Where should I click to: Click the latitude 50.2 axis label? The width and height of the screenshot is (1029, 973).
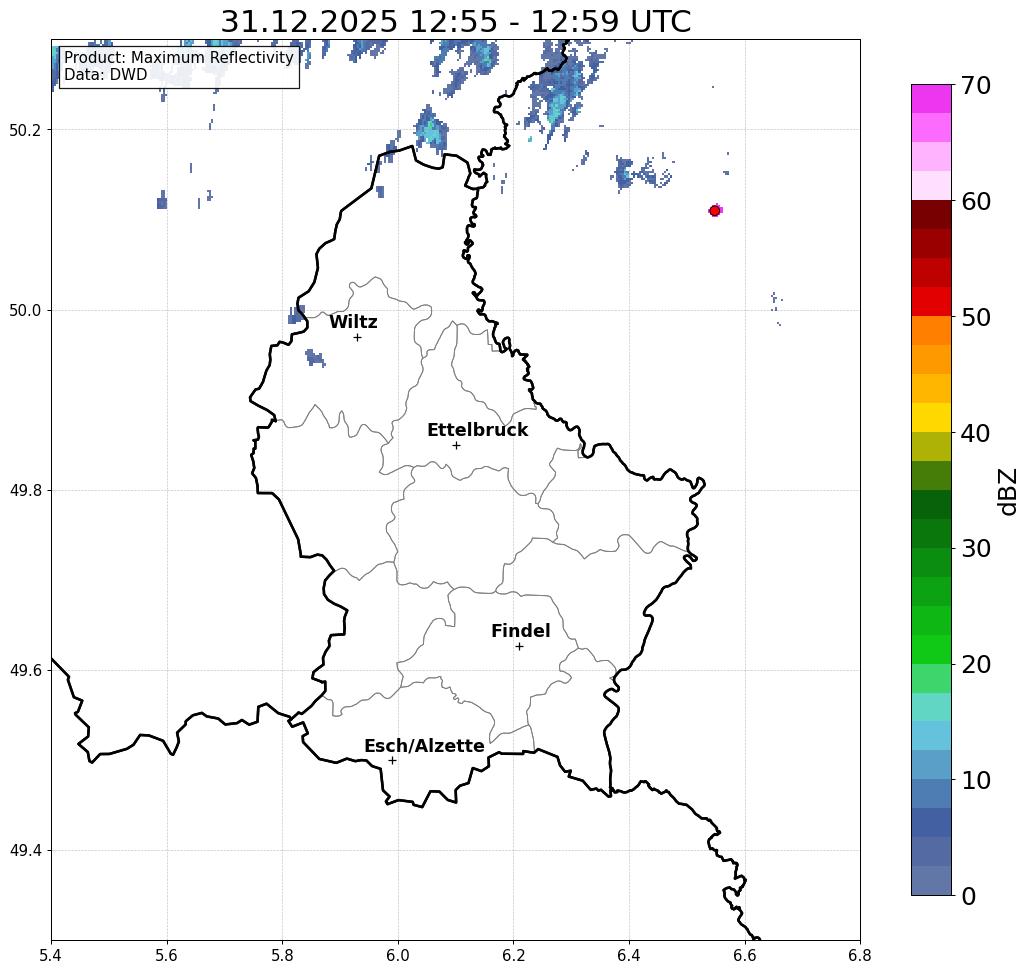tap(25, 130)
